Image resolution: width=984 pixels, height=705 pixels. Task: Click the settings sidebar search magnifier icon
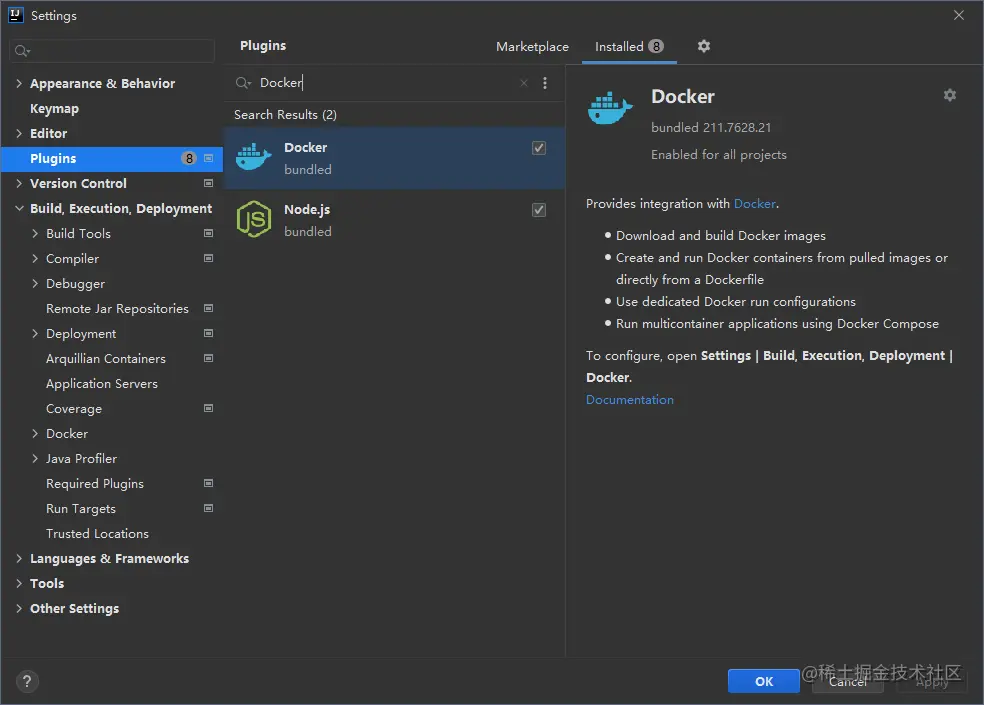(x=22, y=51)
